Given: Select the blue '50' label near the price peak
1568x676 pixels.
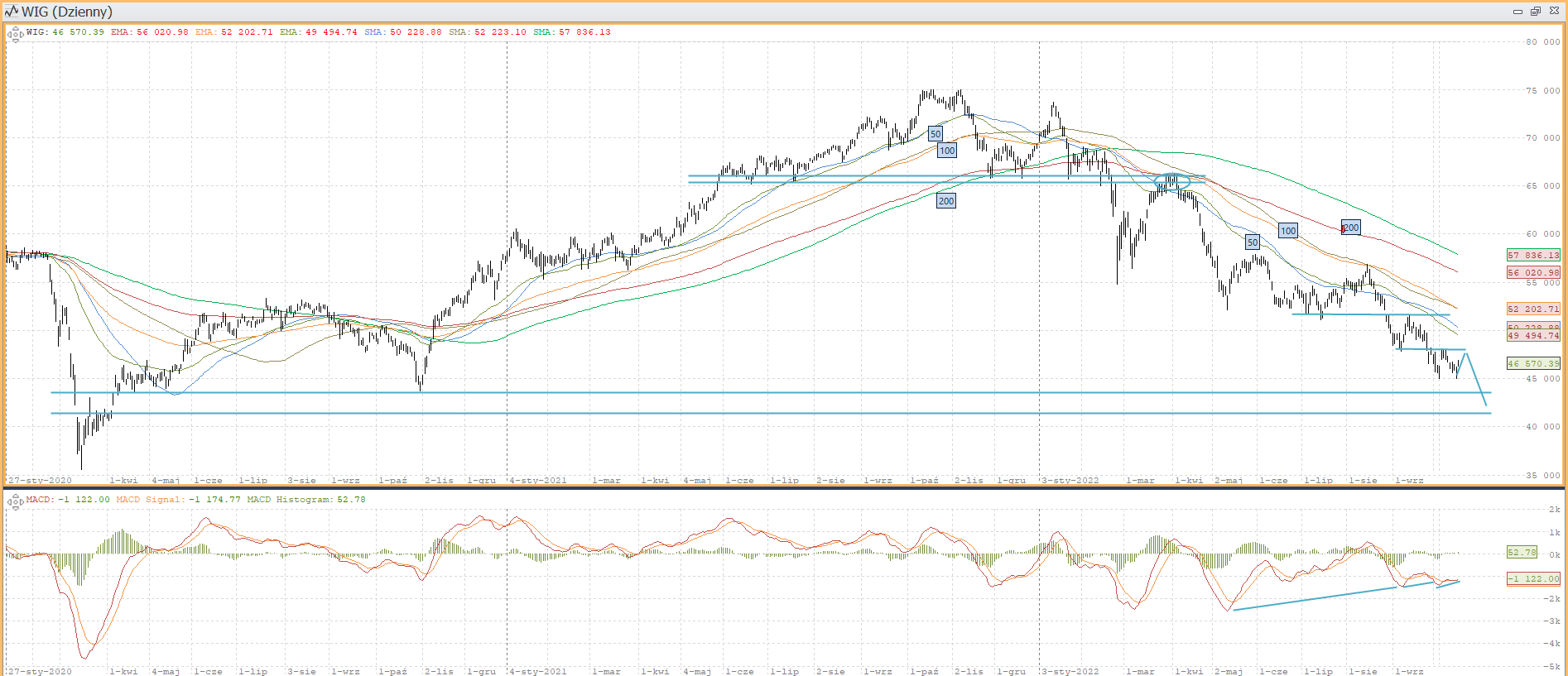Looking at the screenshot, I should coord(935,134).
